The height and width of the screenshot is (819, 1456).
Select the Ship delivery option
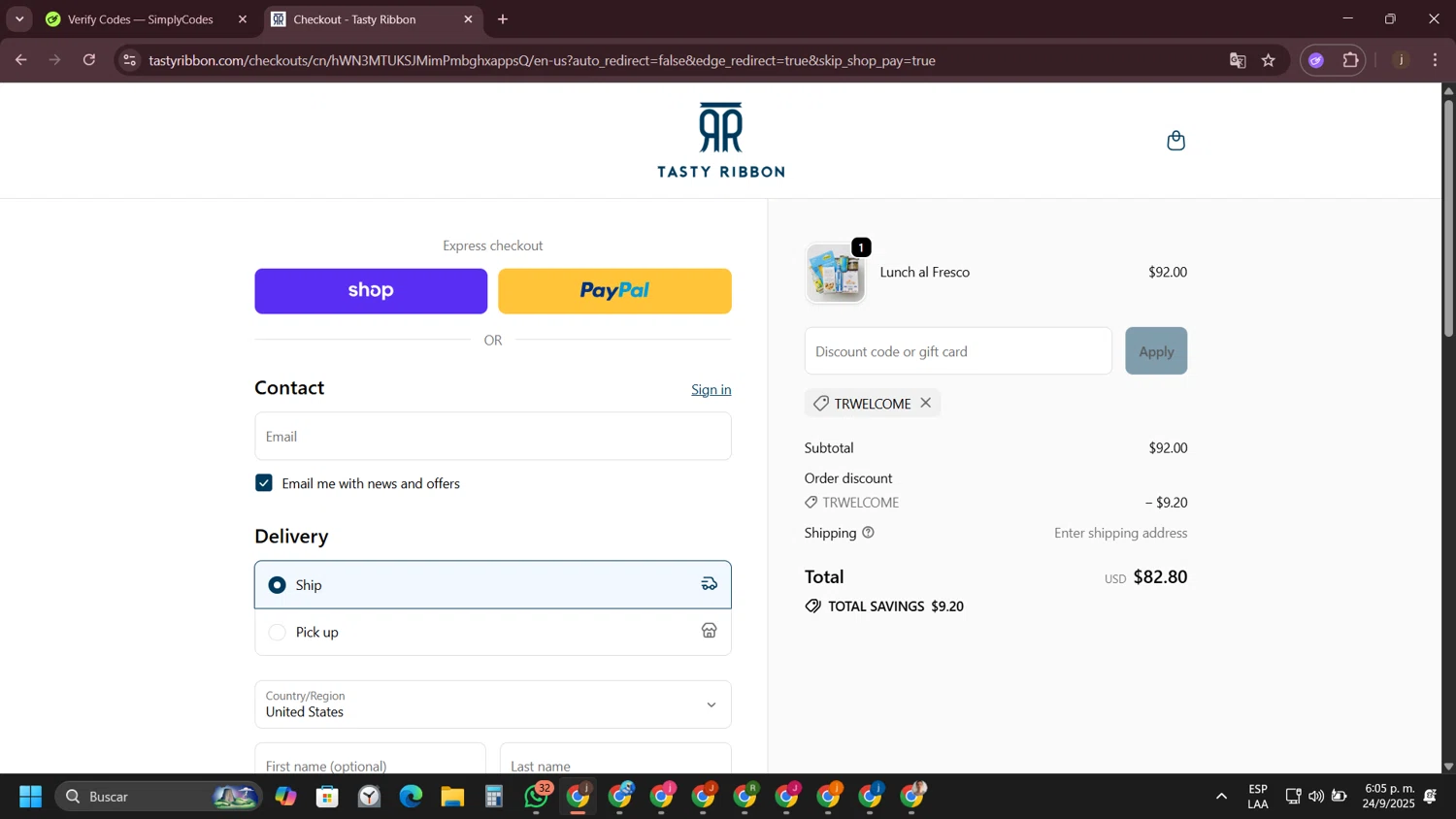[x=492, y=585]
